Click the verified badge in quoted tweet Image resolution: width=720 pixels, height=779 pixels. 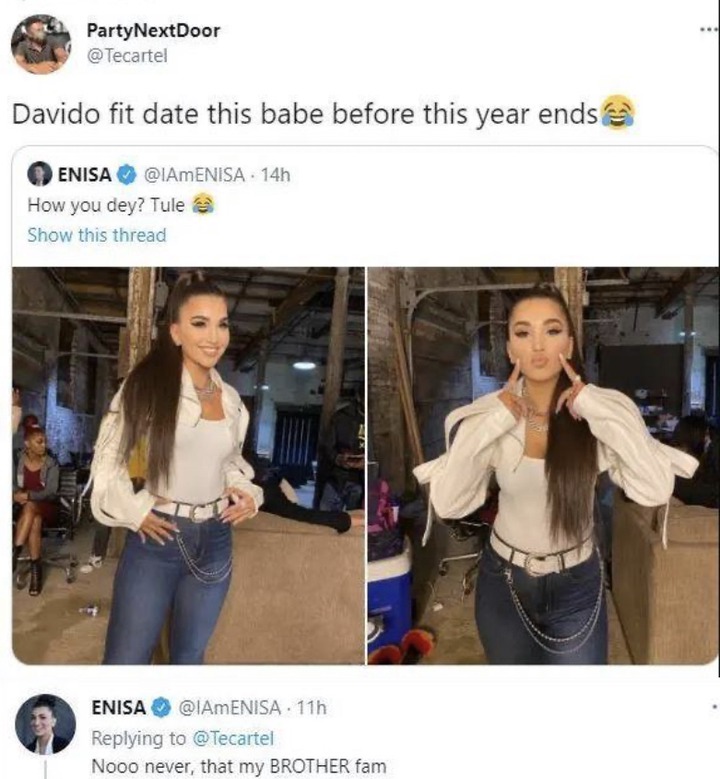127,175
